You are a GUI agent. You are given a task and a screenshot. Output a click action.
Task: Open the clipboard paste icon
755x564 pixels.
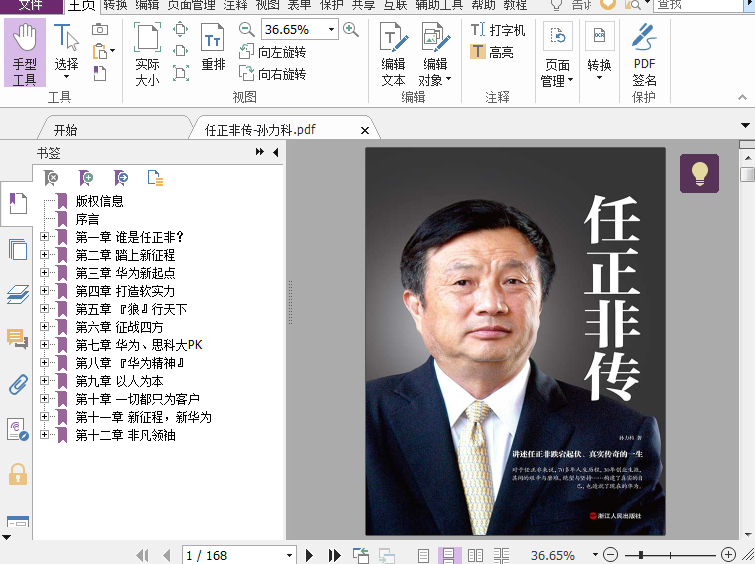pos(101,51)
